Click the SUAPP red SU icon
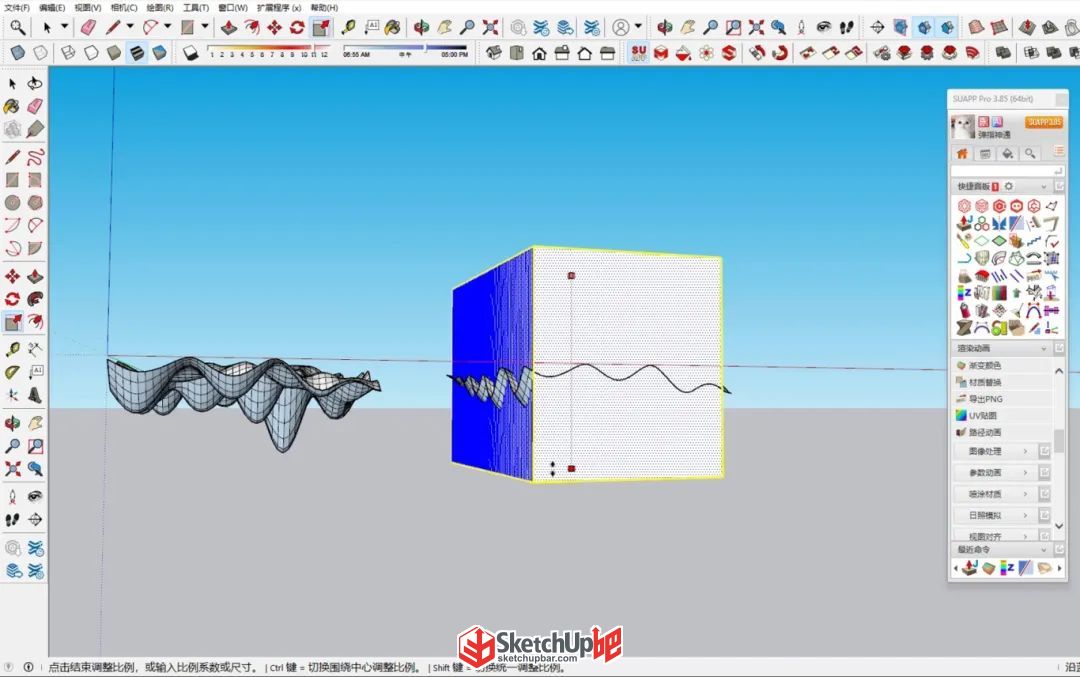Viewport: 1080px width, 677px height. (x=638, y=53)
